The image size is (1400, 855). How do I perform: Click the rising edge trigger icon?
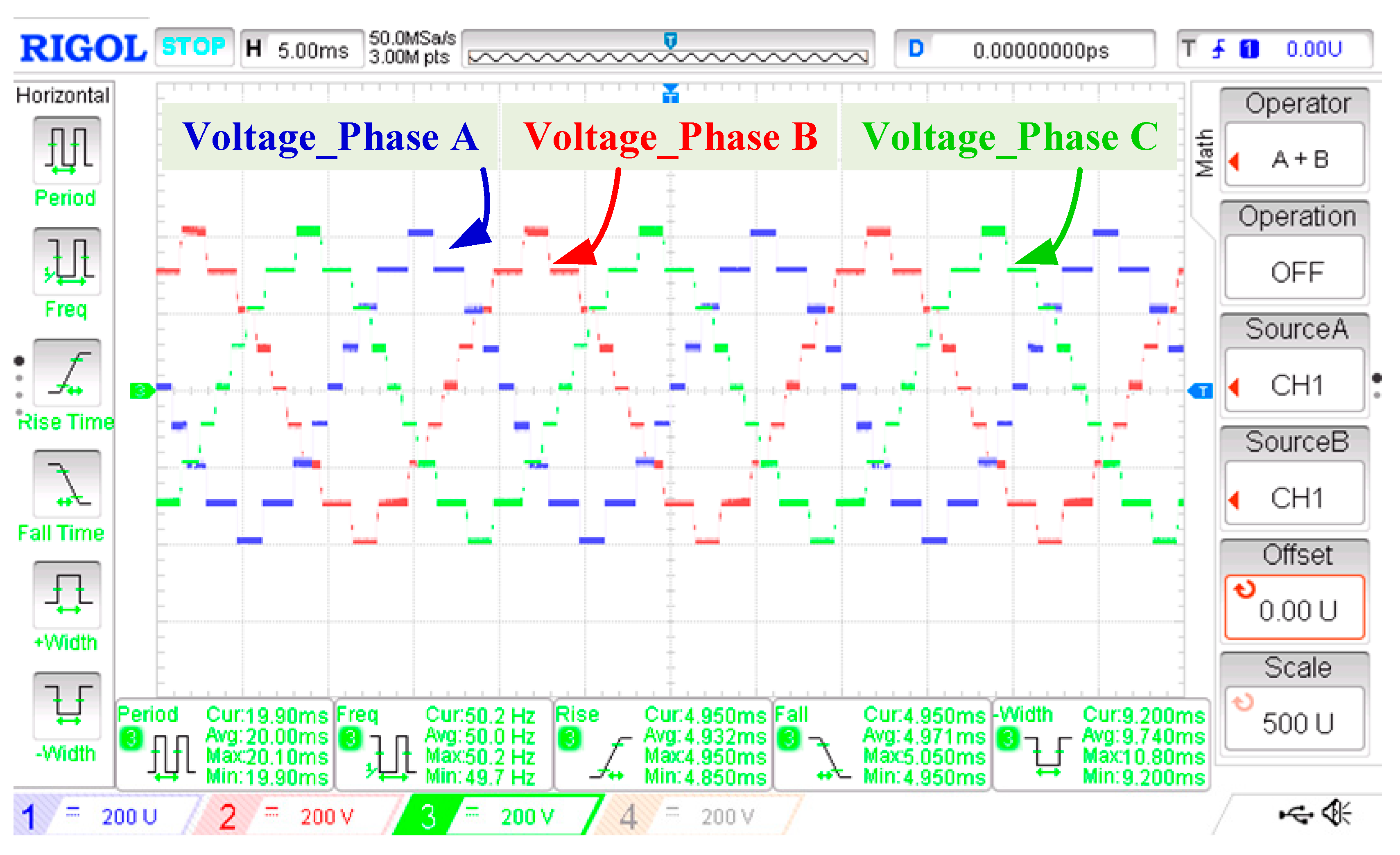[1218, 49]
